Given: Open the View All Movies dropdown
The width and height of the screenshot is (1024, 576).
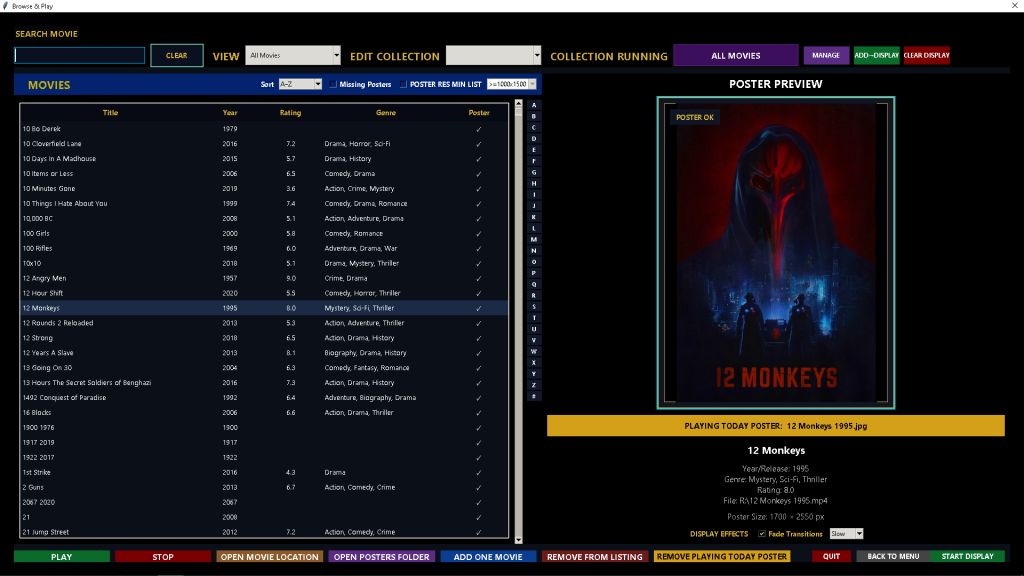Looking at the screenshot, I should [293, 56].
